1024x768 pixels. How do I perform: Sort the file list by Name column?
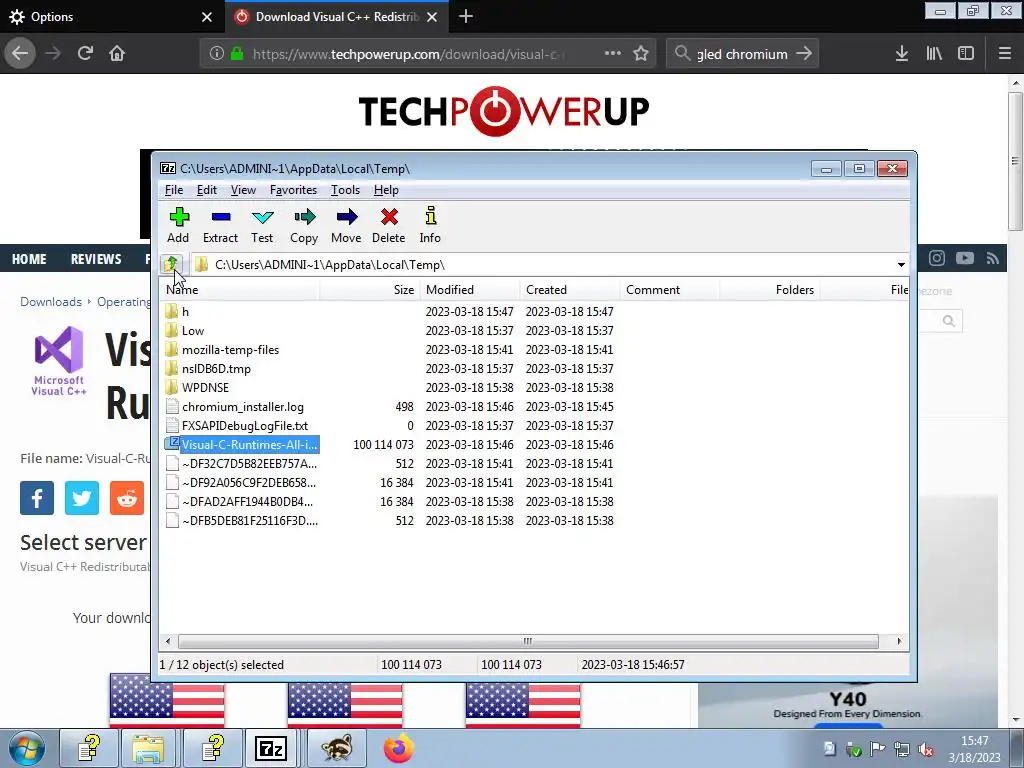click(x=240, y=290)
